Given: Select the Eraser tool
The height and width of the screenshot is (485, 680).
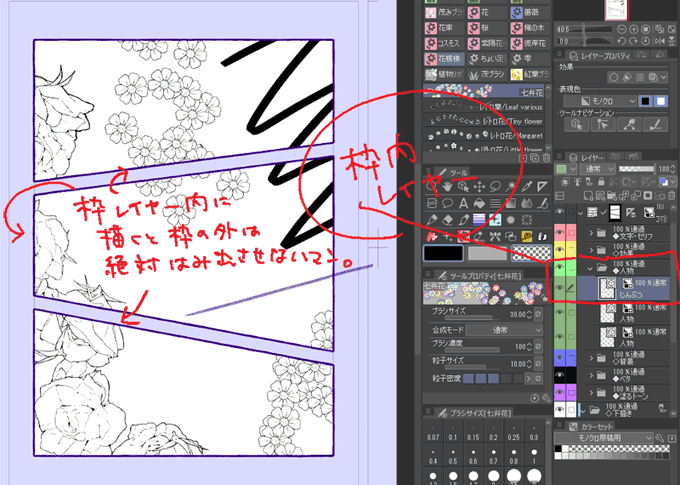Looking at the screenshot, I should coord(447,220).
